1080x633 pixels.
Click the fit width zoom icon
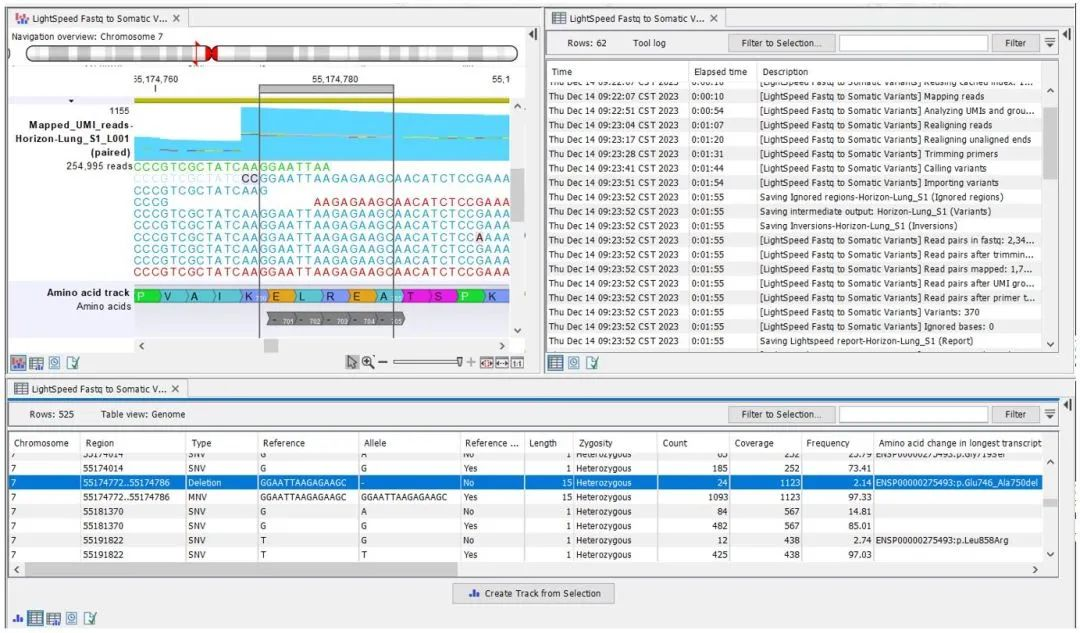click(502, 363)
